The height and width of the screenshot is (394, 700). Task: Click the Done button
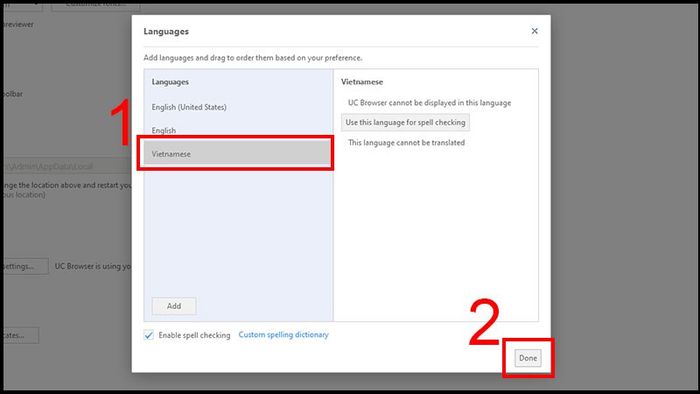528,358
